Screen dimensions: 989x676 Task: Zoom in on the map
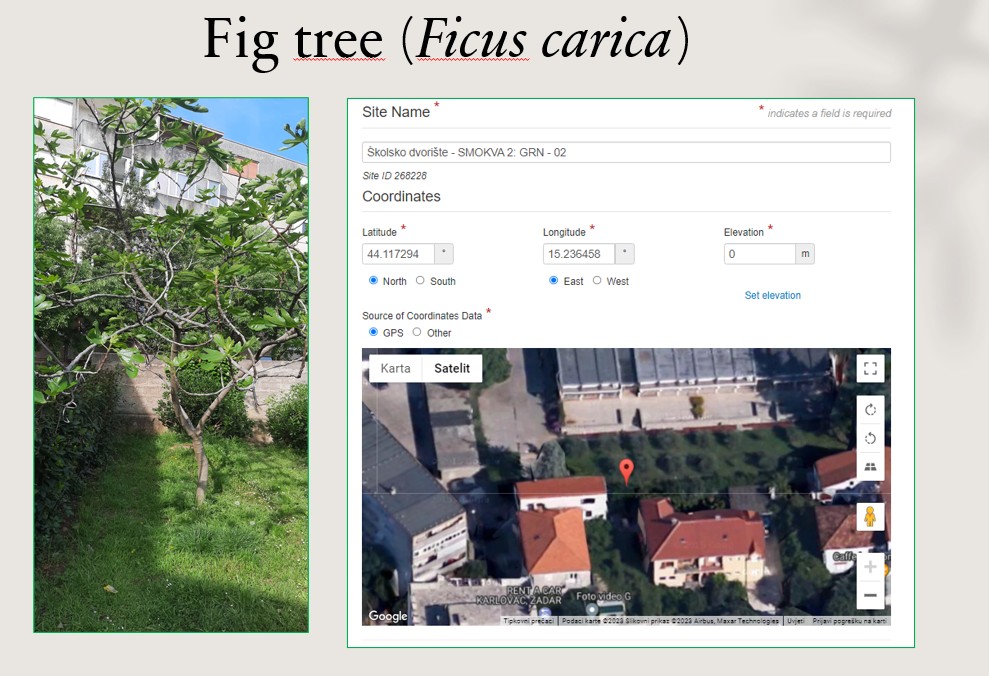[870, 567]
